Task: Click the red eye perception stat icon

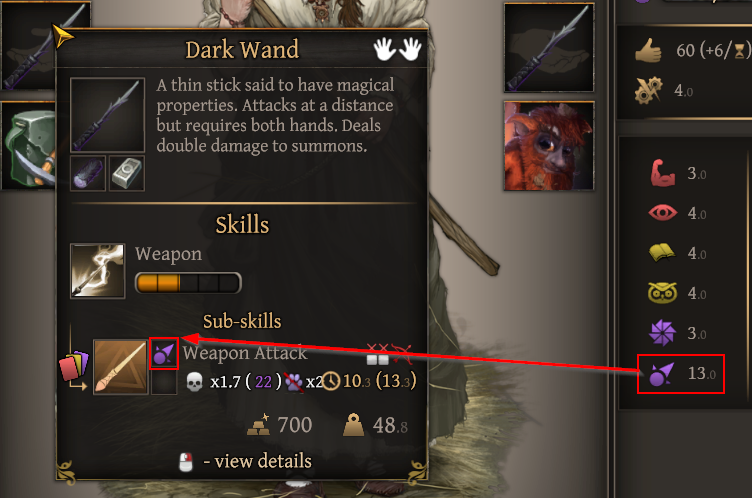Action: [x=662, y=213]
